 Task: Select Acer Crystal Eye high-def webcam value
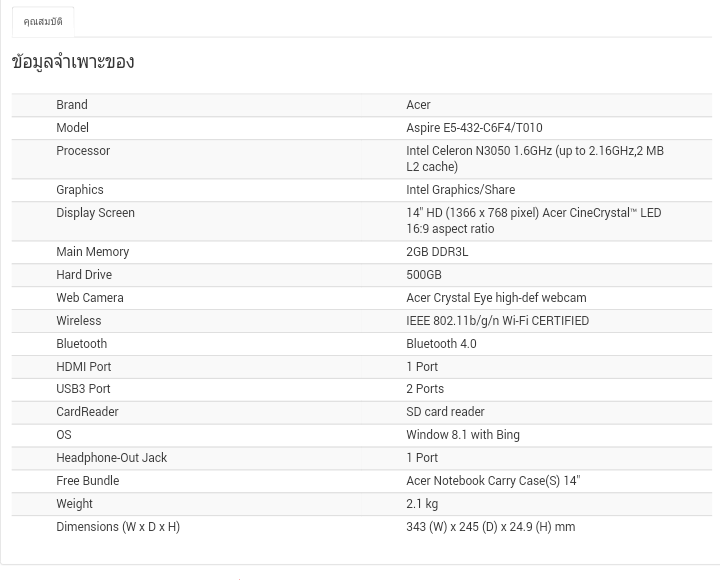[x=496, y=298]
